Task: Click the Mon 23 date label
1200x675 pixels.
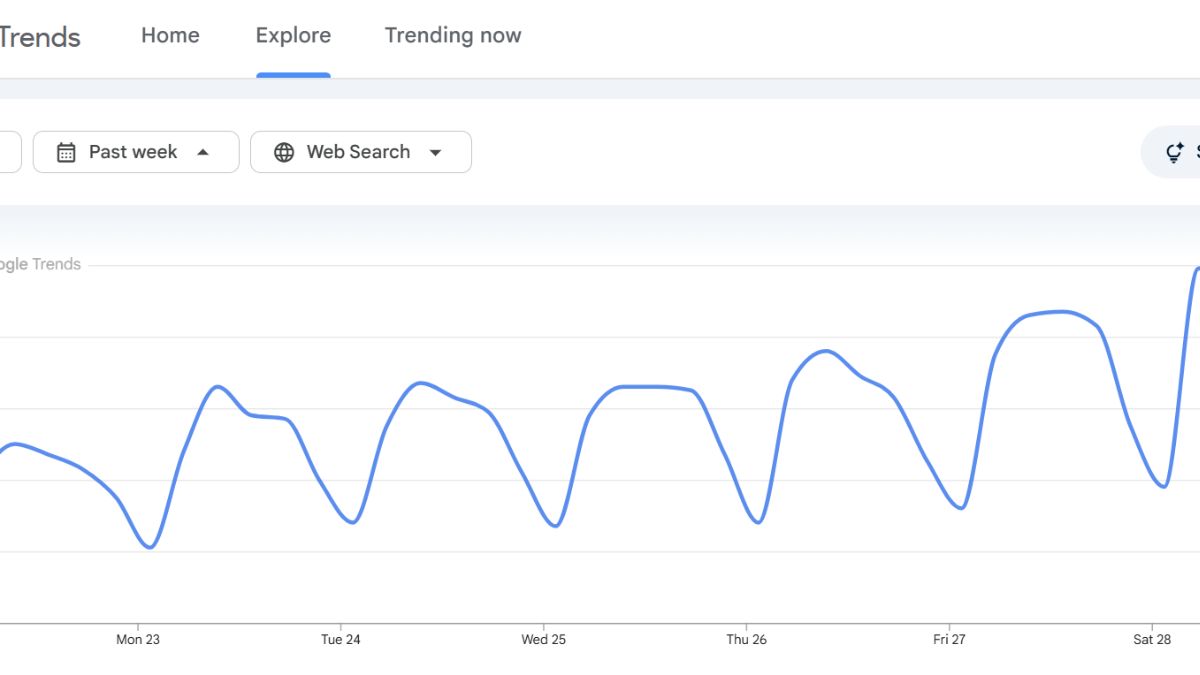Action: tap(138, 639)
